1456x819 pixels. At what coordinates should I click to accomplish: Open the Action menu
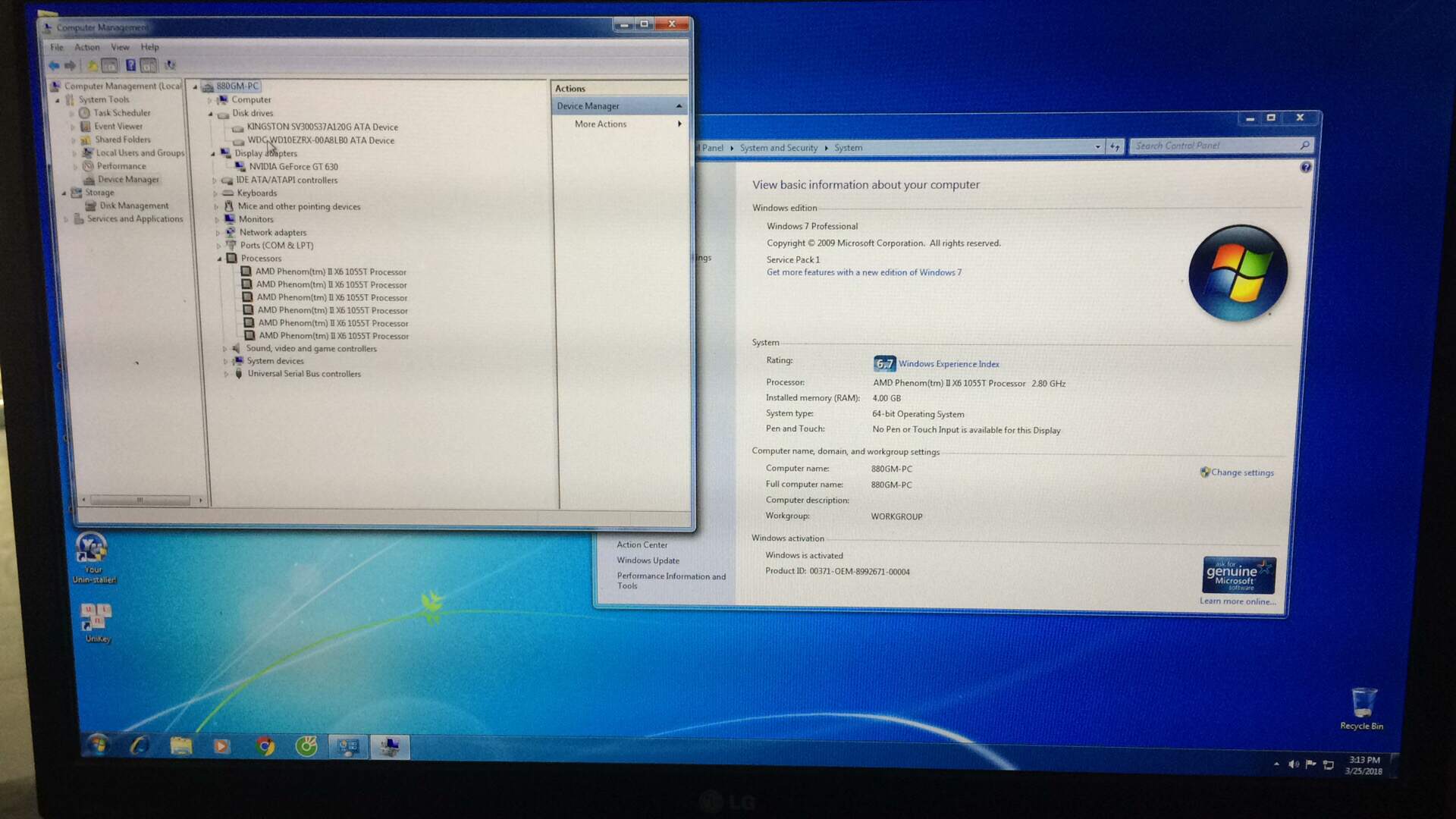pos(86,47)
